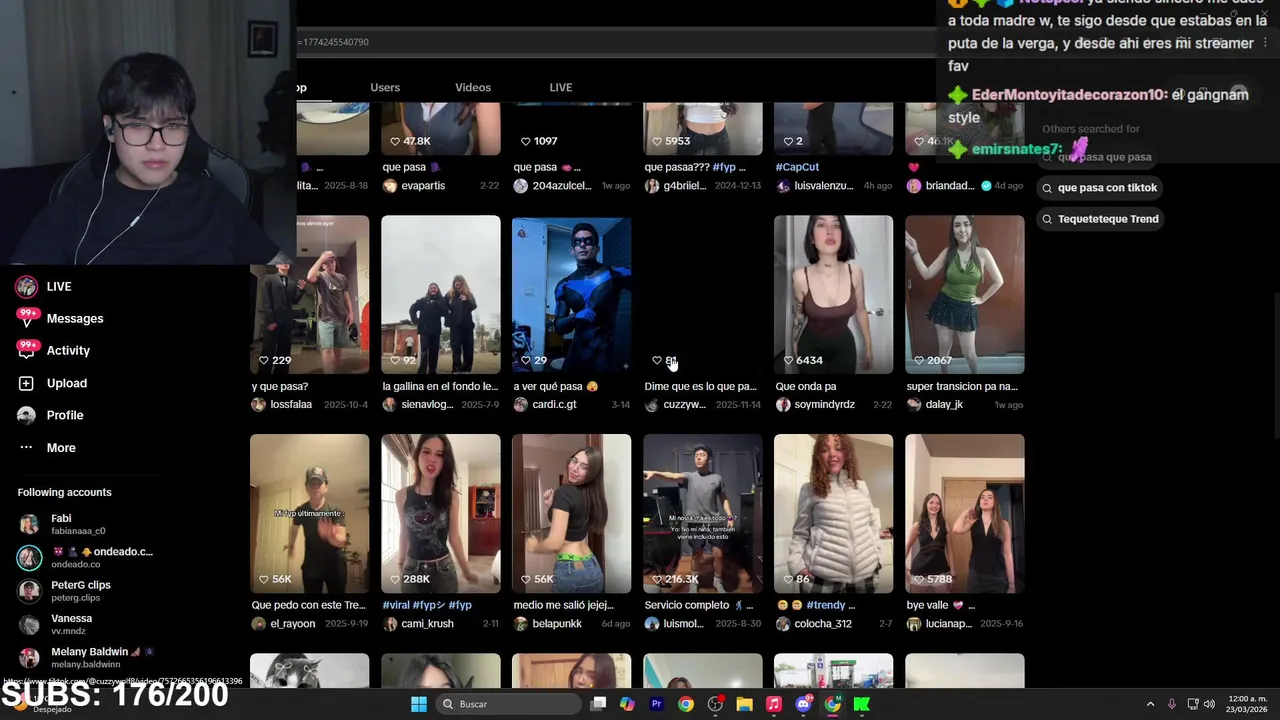Click the #CapCut hashtag caption
Viewport: 1280px width, 720px height.
click(797, 167)
